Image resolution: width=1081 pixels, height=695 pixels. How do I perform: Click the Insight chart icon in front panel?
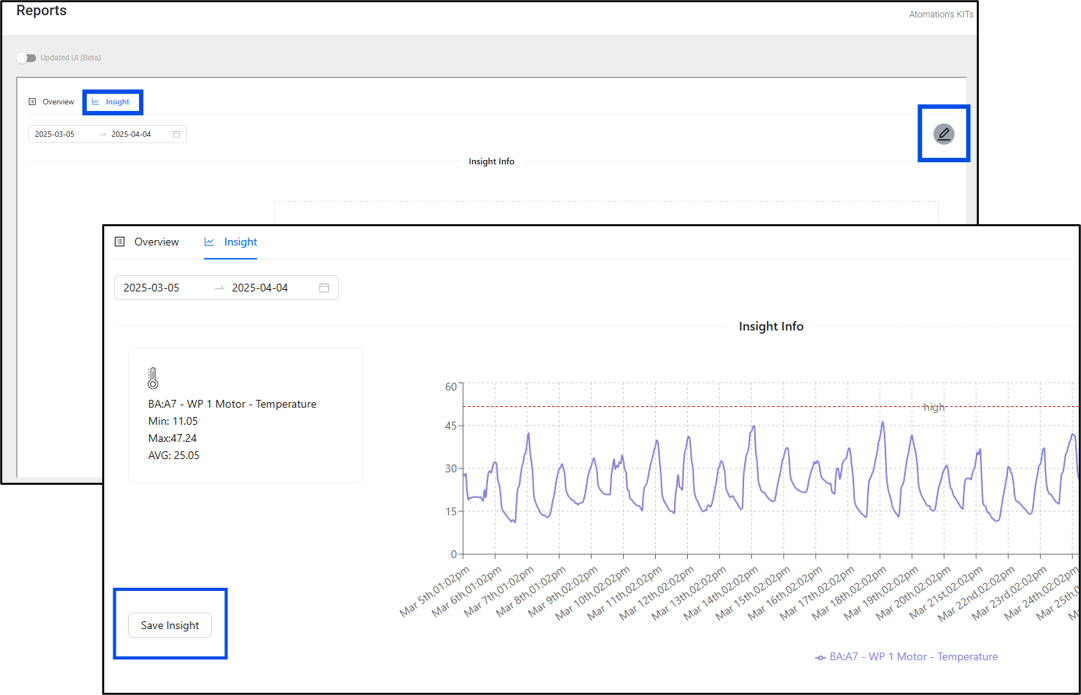pos(210,242)
